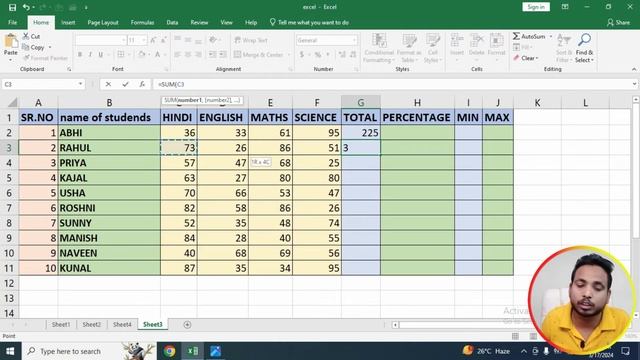Select all cells with the corner triangle

point(12,102)
